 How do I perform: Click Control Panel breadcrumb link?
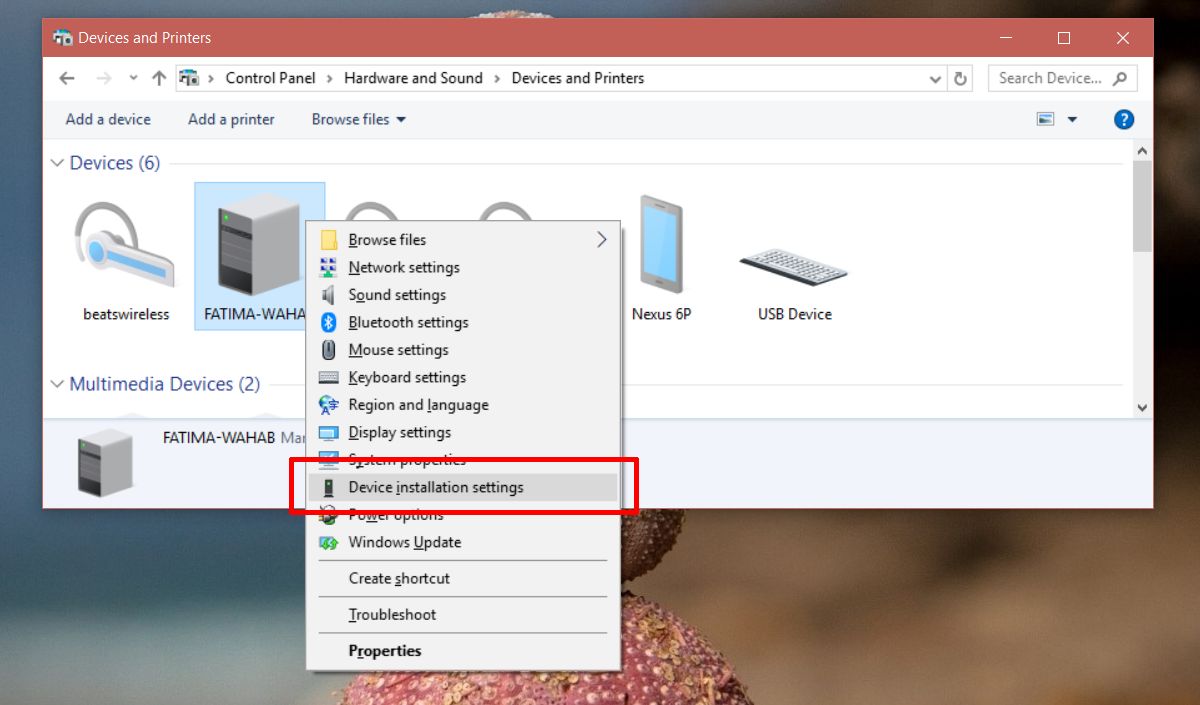tap(270, 78)
